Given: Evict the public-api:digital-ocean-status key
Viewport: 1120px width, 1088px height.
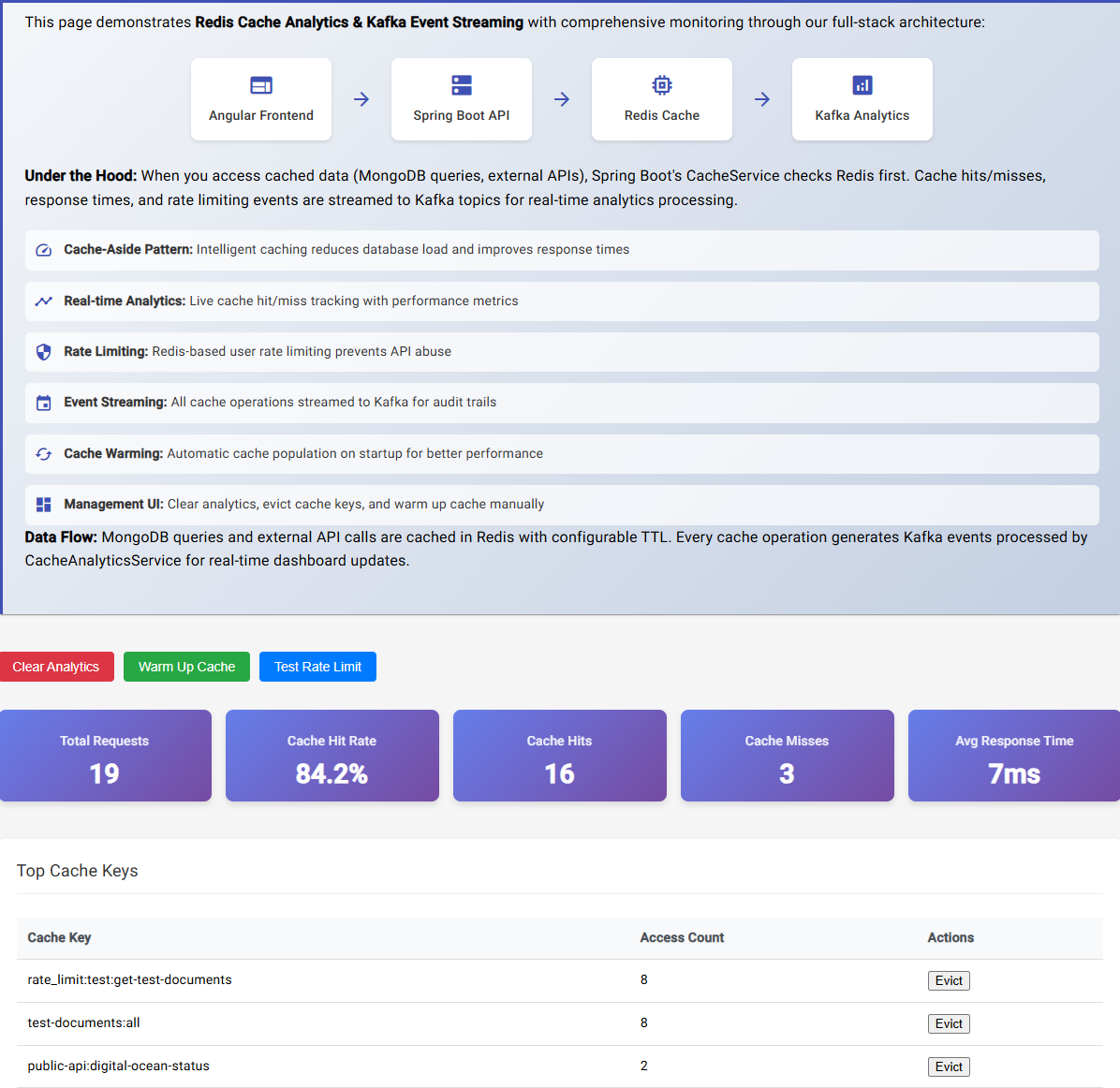Looking at the screenshot, I should [x=949, y=1066].
